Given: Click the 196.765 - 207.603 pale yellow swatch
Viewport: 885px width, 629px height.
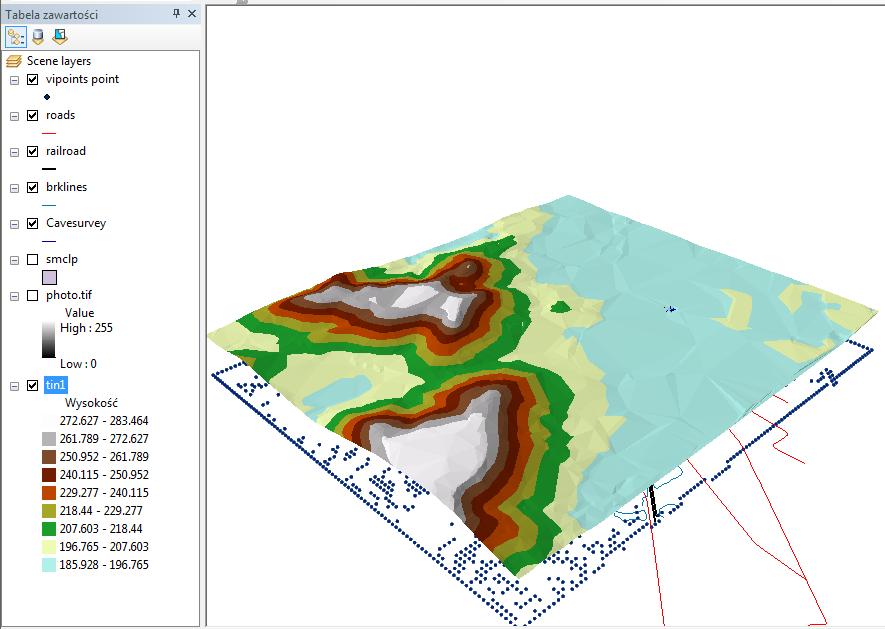Looking at the screenshot, I should 49,547.
